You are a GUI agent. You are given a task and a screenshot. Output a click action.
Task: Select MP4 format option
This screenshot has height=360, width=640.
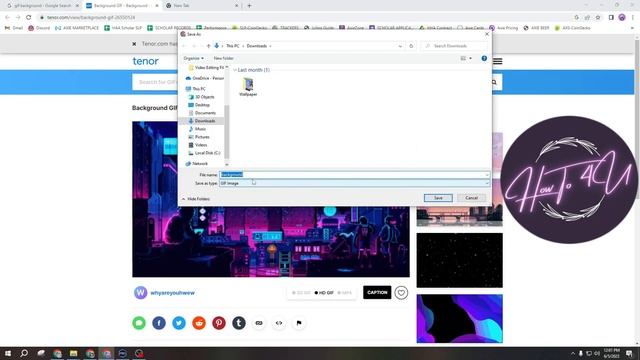click(344, 293)
